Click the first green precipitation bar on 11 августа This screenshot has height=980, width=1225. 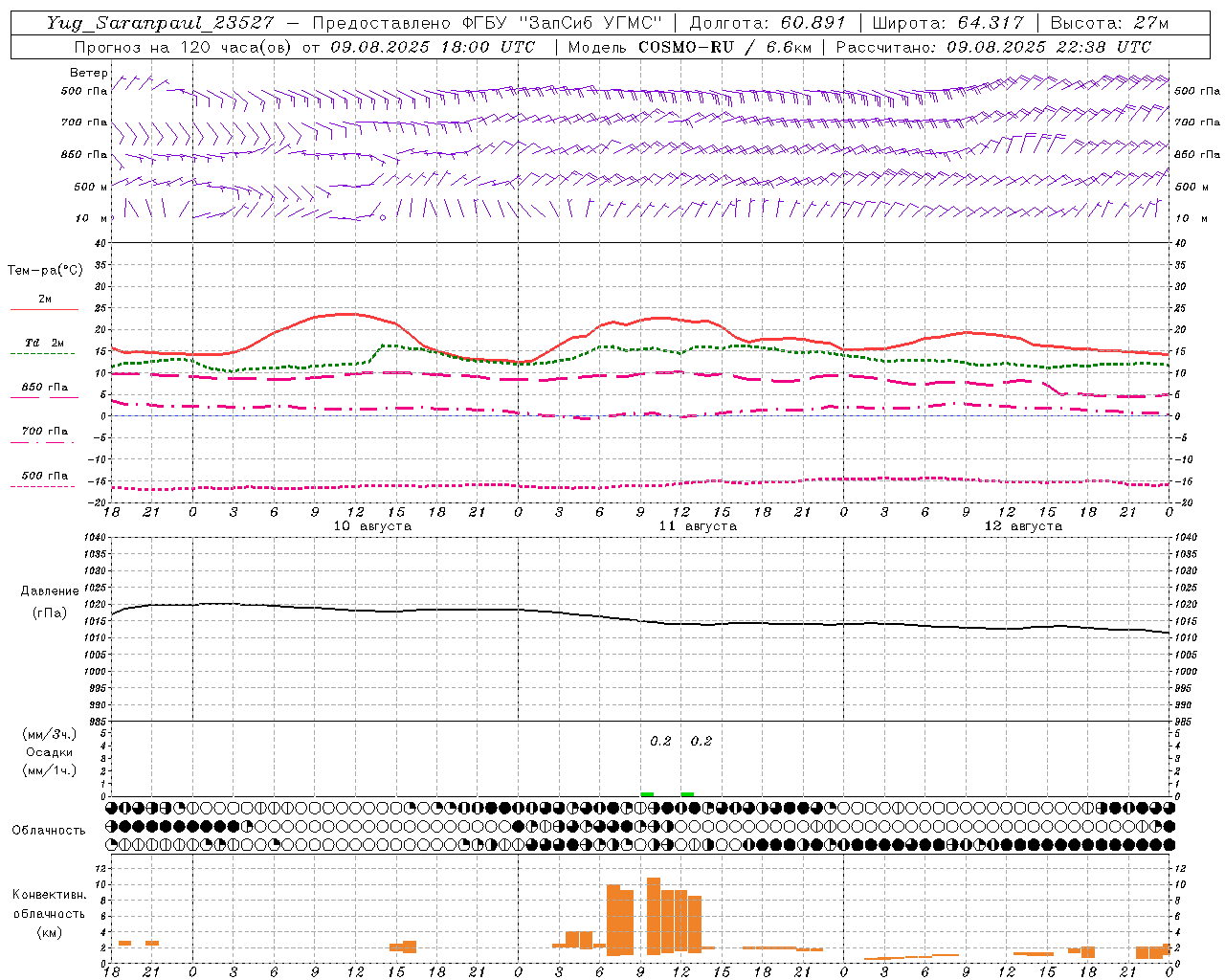point(647,794)
